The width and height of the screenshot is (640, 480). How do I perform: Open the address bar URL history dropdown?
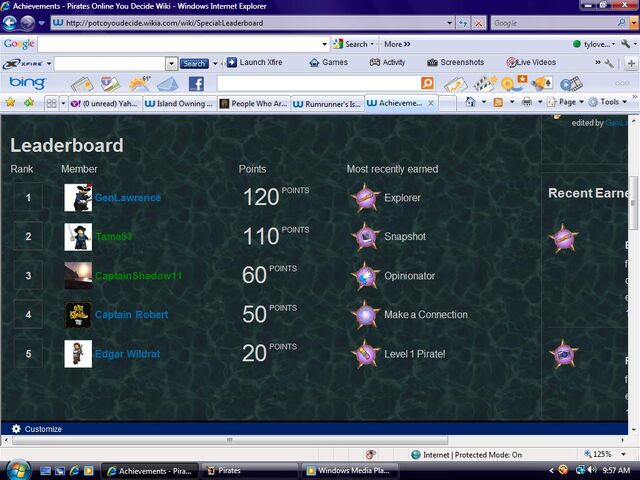click(449, 23)
